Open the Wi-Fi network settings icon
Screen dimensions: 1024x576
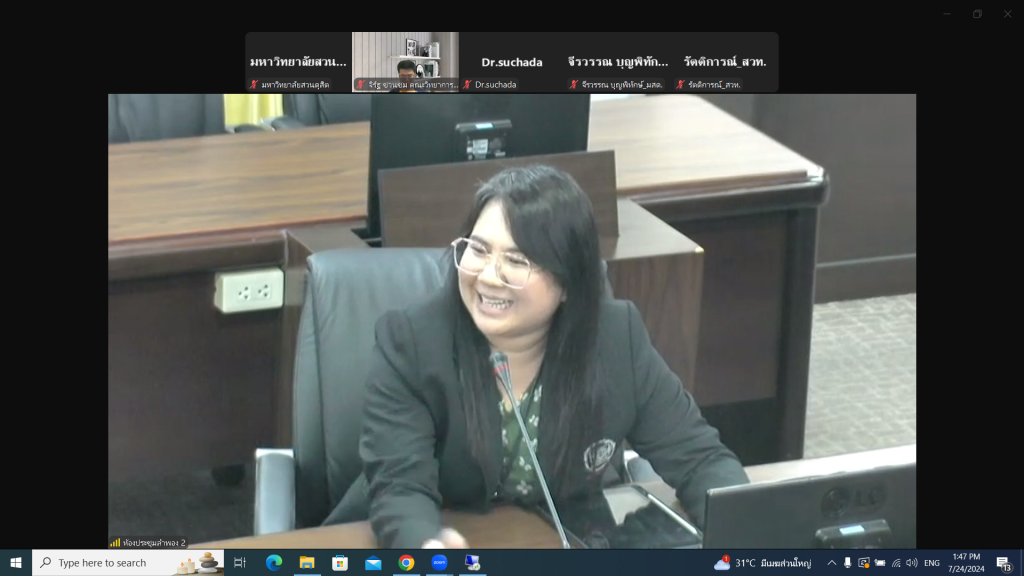896,563
